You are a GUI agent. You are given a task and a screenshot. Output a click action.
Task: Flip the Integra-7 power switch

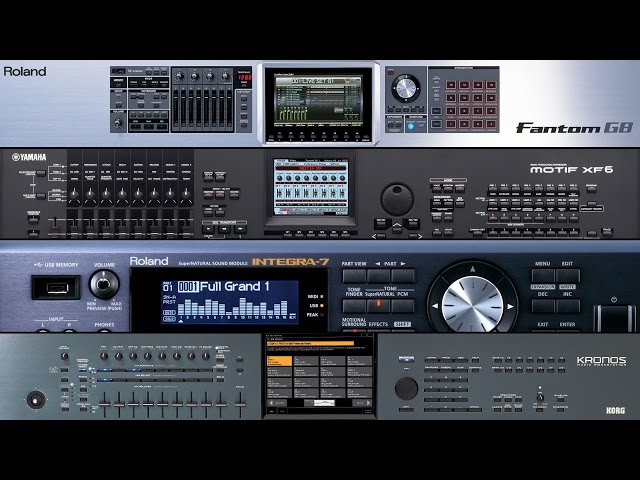(614, 318)
